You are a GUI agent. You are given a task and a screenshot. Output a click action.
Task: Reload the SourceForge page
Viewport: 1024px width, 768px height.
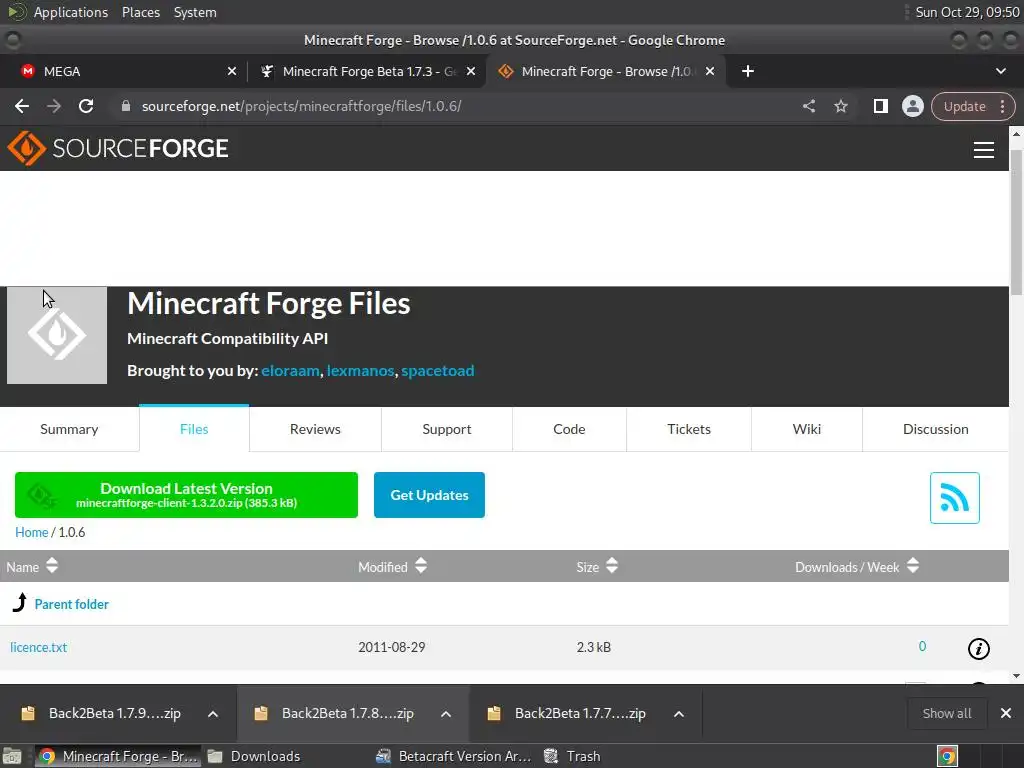[x=86, y=106]
